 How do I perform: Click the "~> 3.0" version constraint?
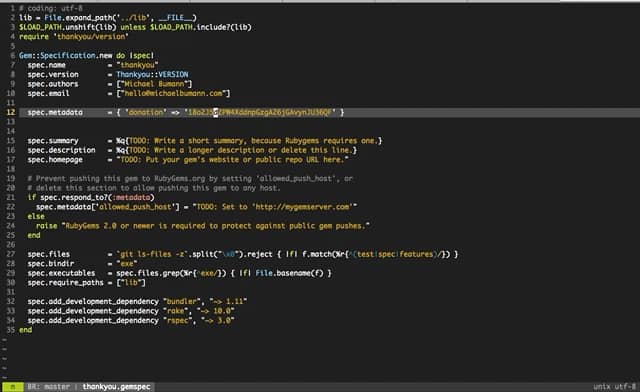[x=218, y=321]
